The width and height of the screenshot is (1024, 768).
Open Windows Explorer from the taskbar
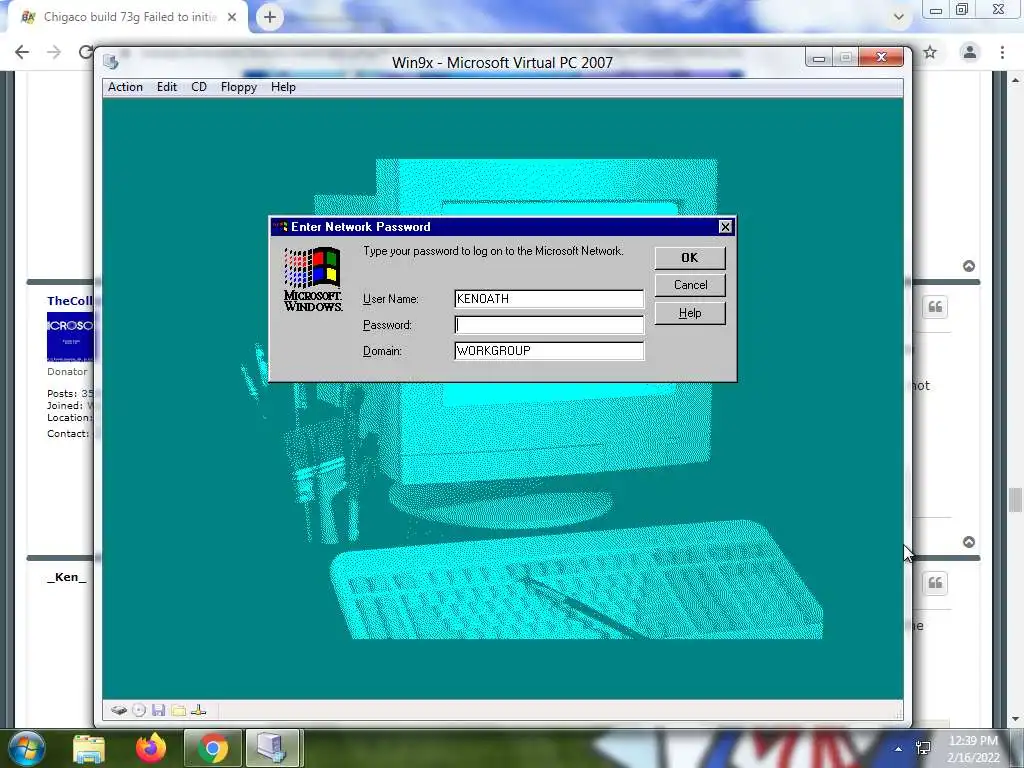point(89,748)
